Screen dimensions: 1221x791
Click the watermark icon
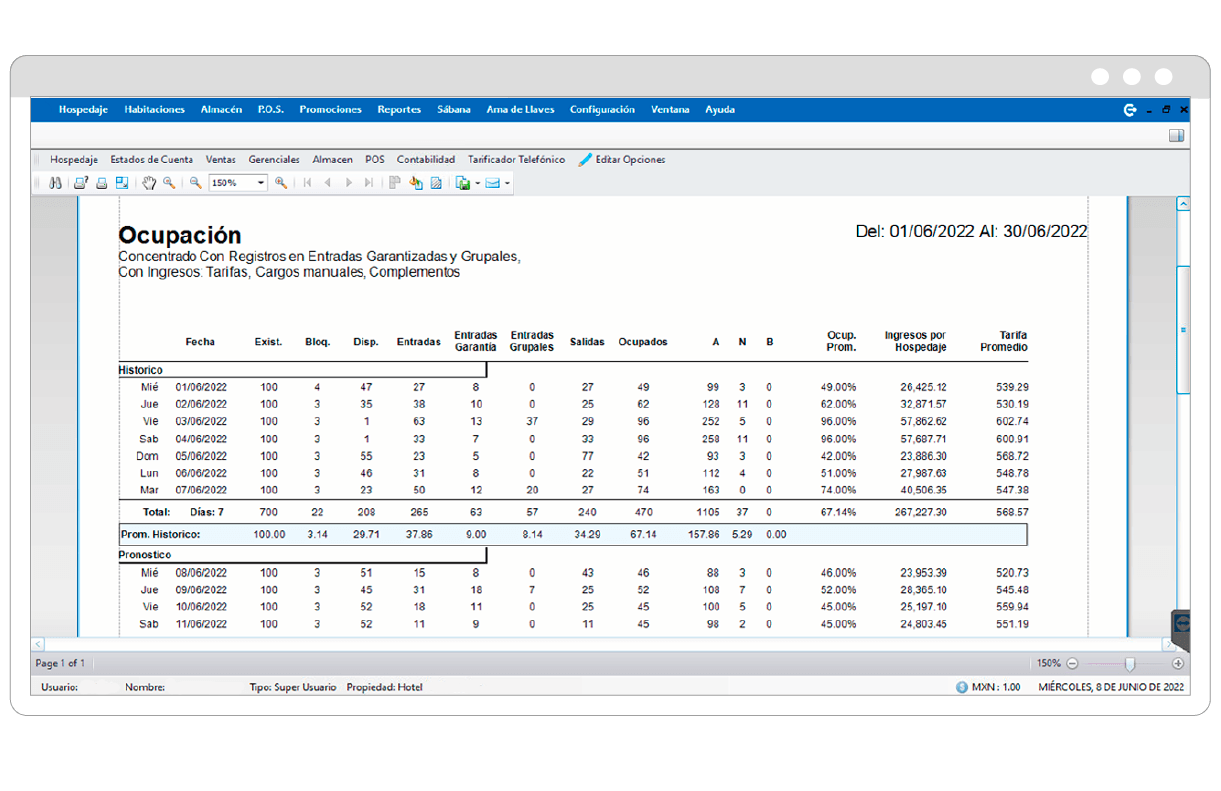pyautogui.click(x=436, y=183)
